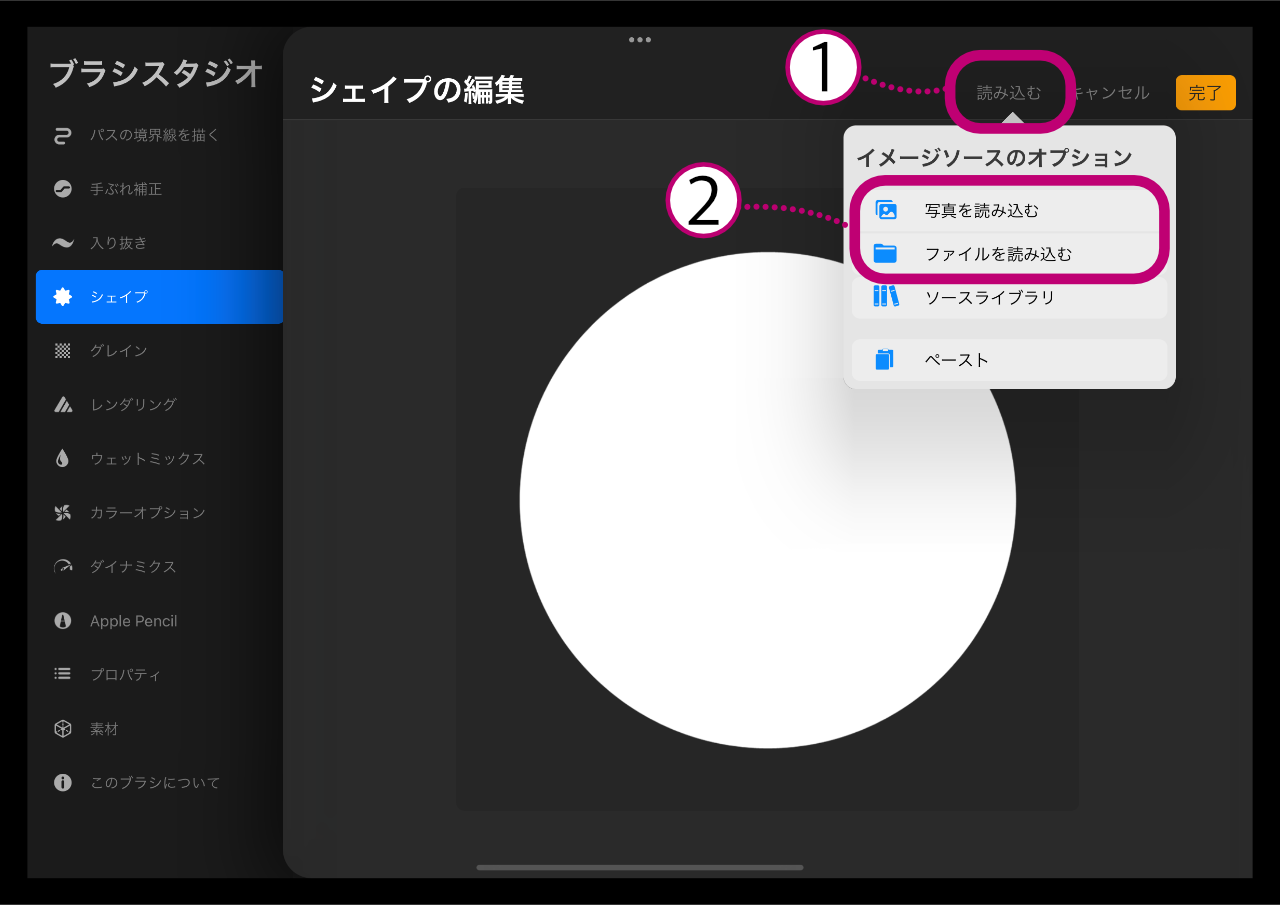Open ソースライブラリ from the menu
The image size is (1280, 905).
(x=1009, y=297)
